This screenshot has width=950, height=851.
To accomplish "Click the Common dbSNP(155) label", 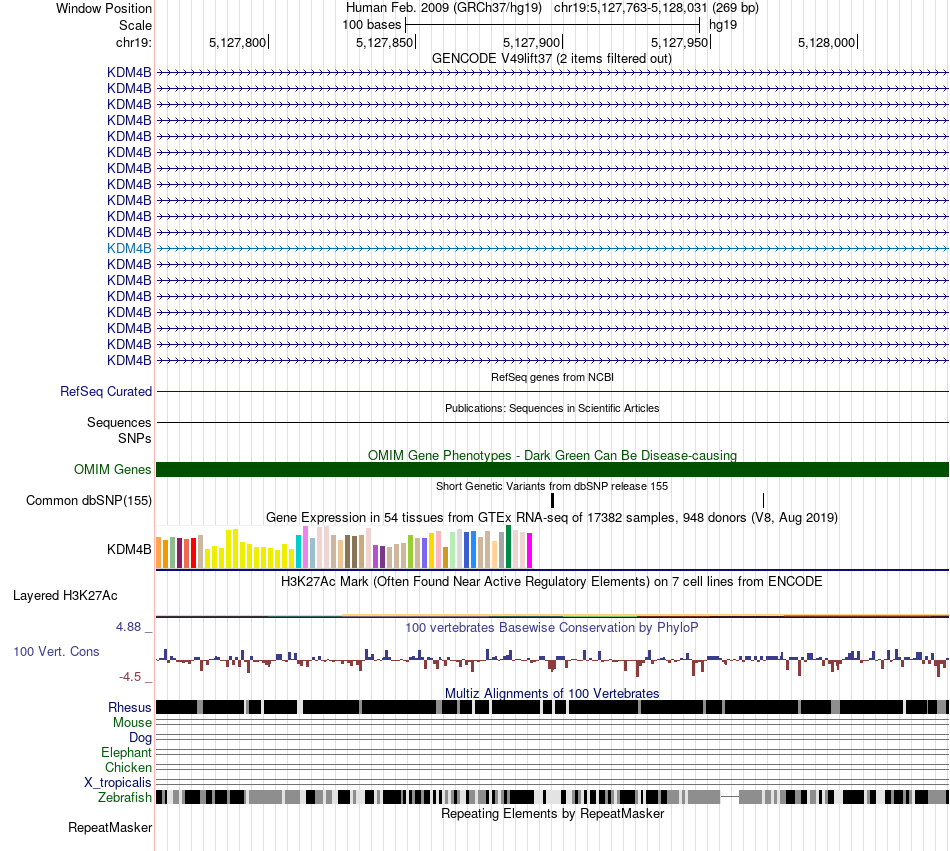I will [x=88, y=500].
